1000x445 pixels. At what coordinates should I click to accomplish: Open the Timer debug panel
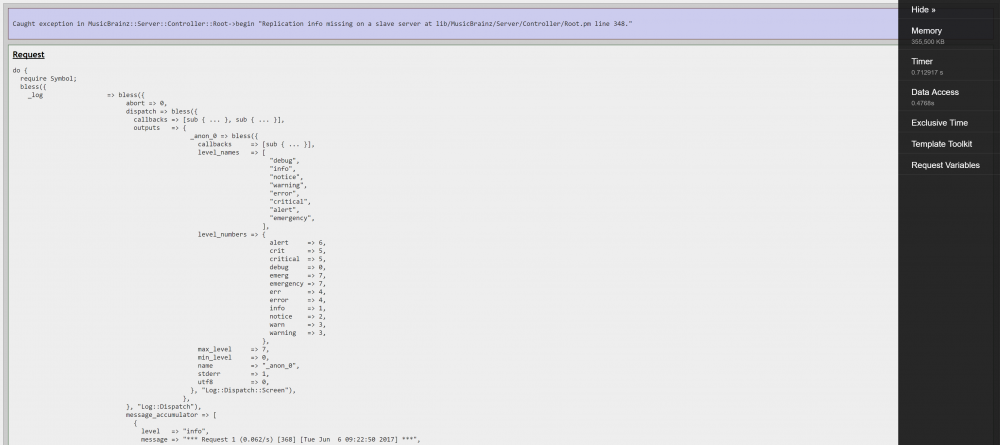coord(922,61)
